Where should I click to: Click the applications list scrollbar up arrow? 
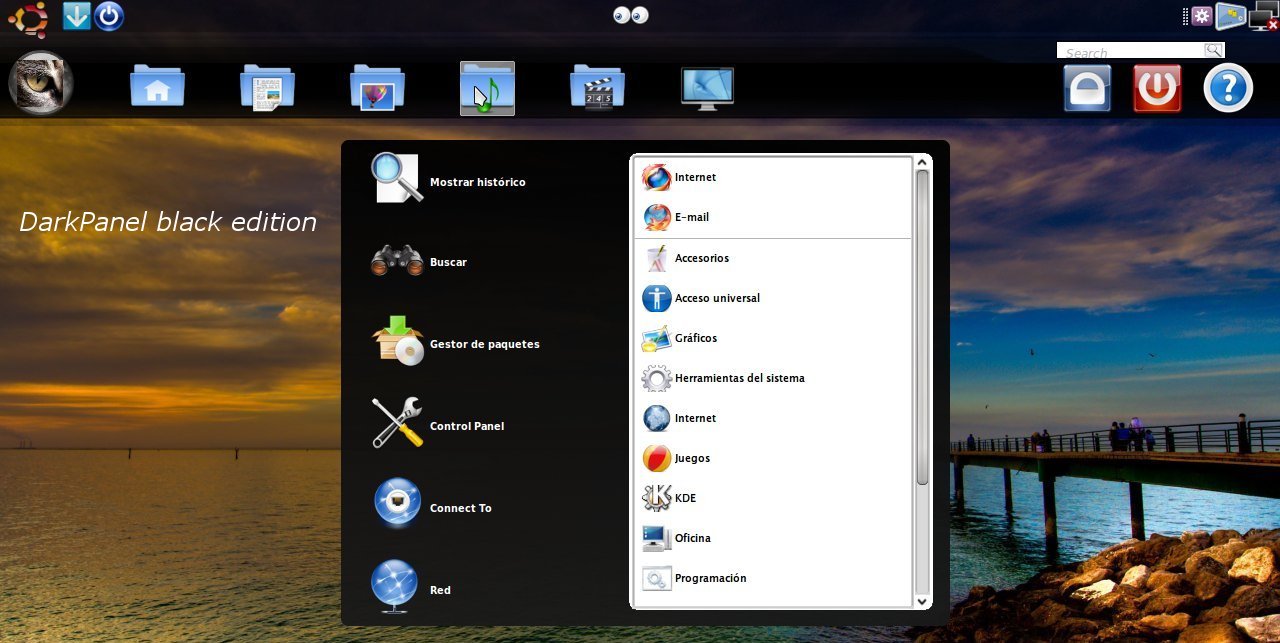click(x=922, y=162)
